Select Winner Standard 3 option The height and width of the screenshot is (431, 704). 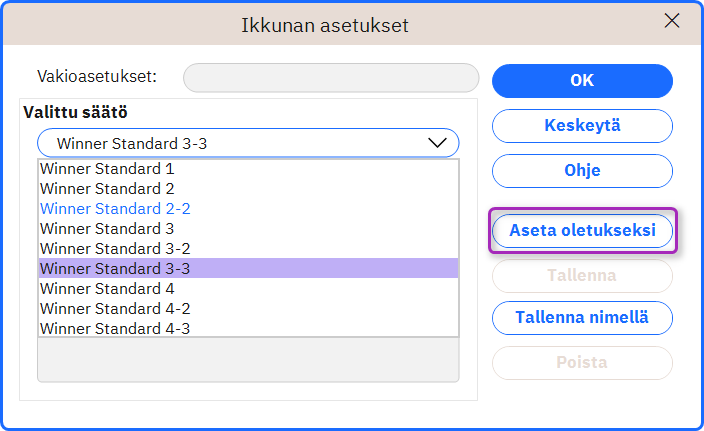[248, 229]
